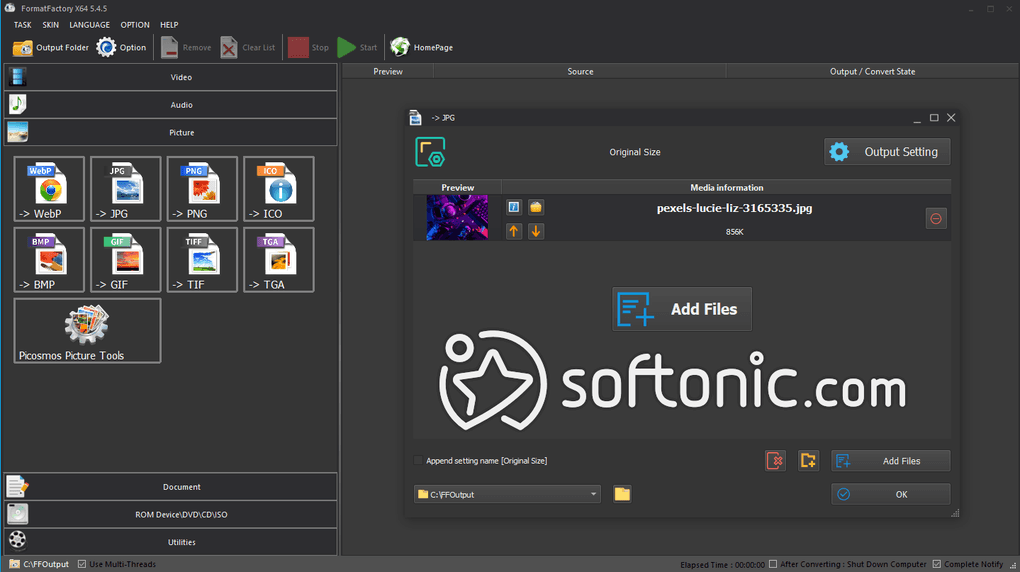Select the pexels-lucie-liz preview thumbnail
This screenshot has width=1020, height=572.
pos(457,218)
